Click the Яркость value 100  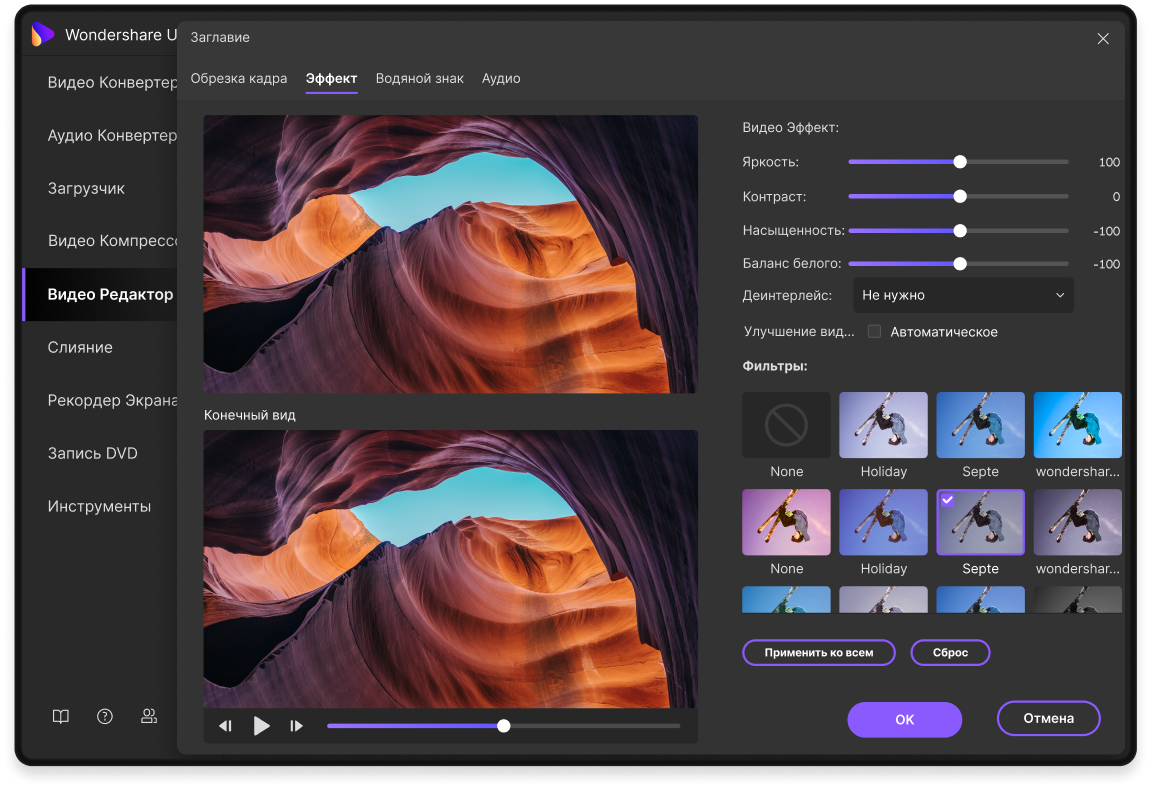pos(1109,162)
